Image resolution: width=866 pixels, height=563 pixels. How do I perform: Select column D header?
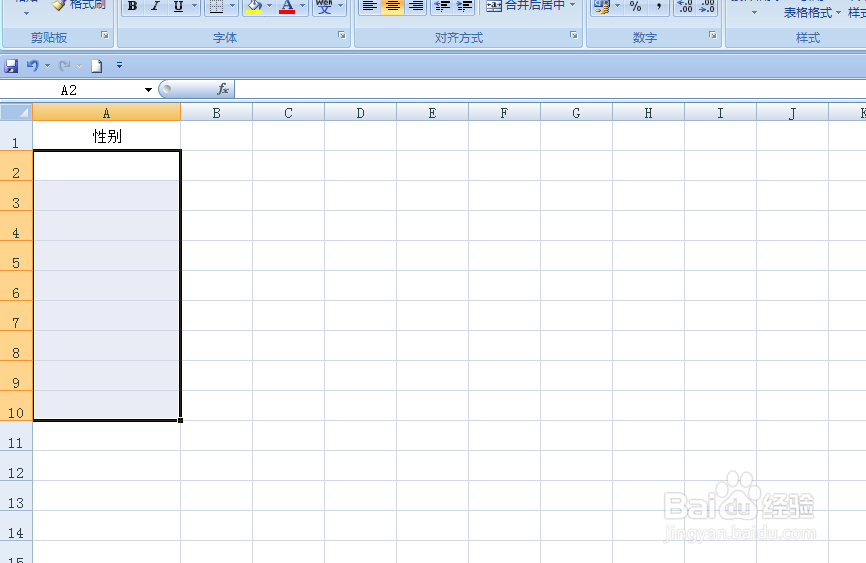(361, 113)
